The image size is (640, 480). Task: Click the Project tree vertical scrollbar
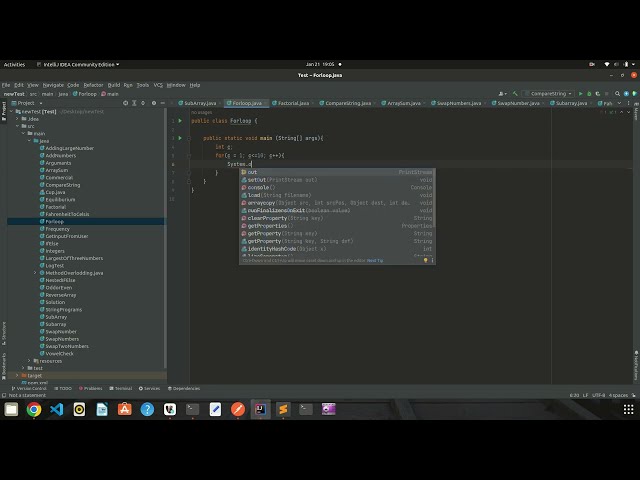point(165,237)
